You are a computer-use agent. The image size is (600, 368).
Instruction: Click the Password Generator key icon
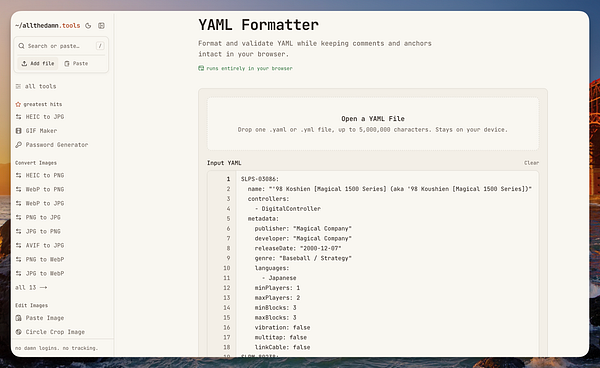point(18,145)
